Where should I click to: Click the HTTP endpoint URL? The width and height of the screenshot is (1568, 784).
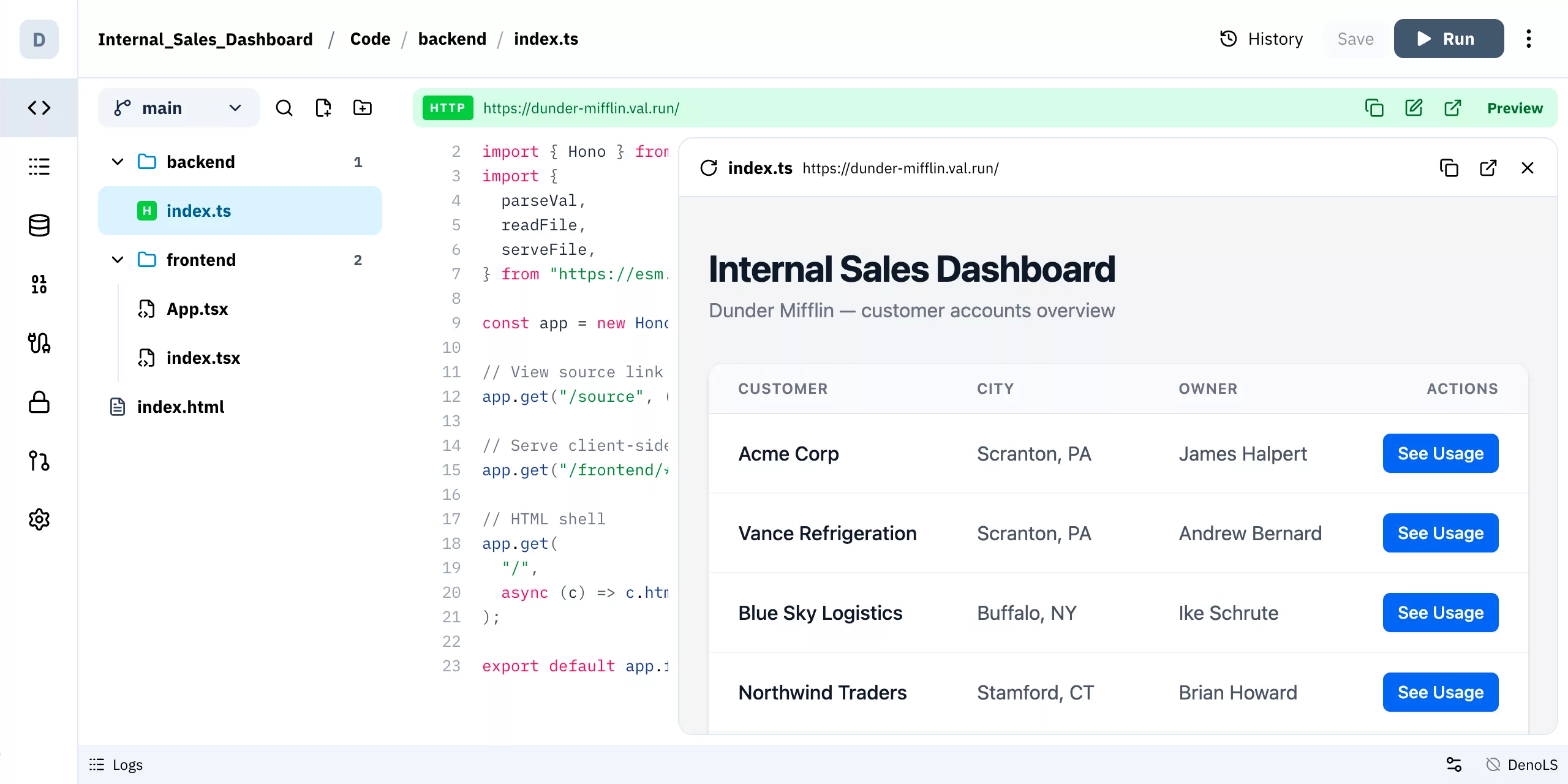click(x=581, y=108)
